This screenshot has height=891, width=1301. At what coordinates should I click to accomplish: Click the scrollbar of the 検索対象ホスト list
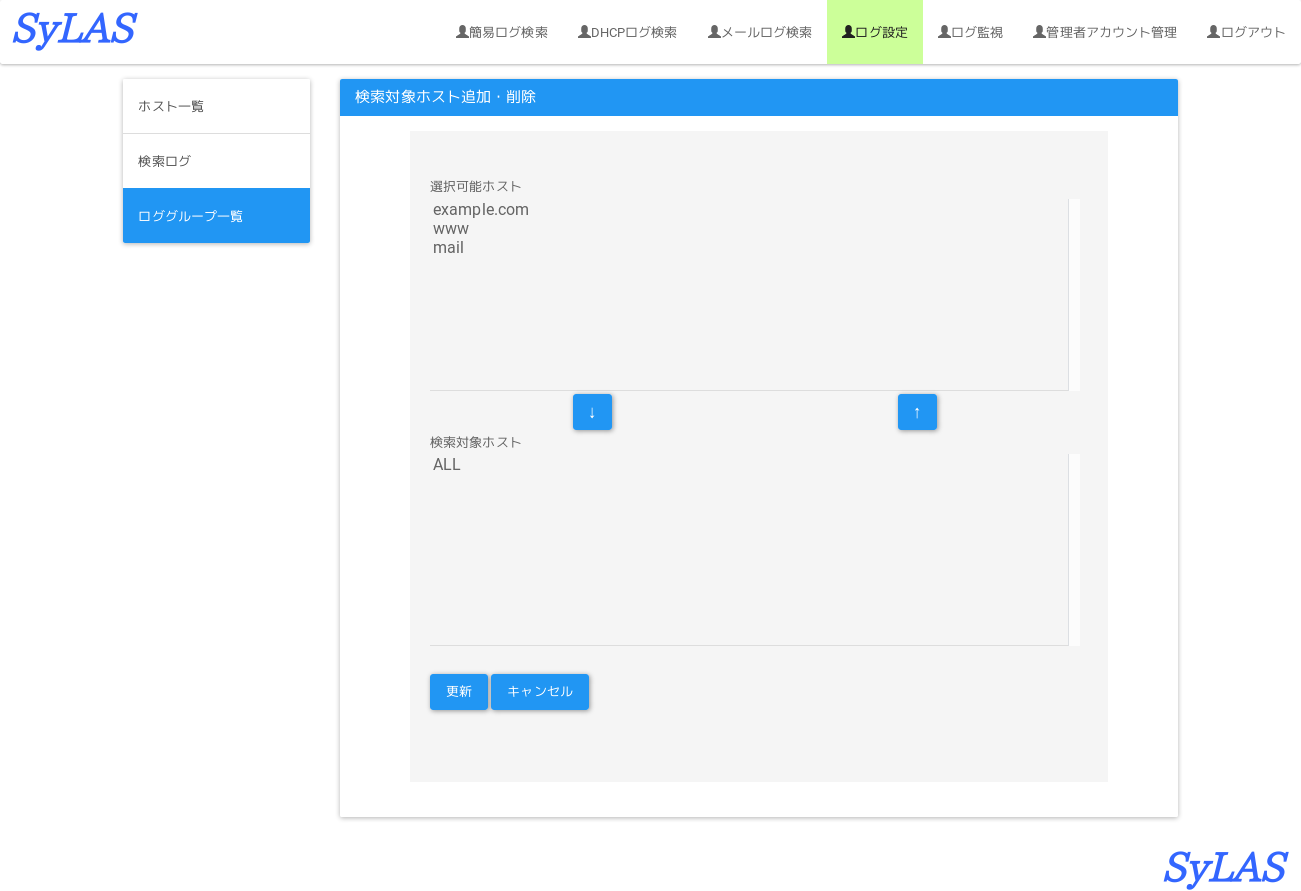click(1074, 550)
